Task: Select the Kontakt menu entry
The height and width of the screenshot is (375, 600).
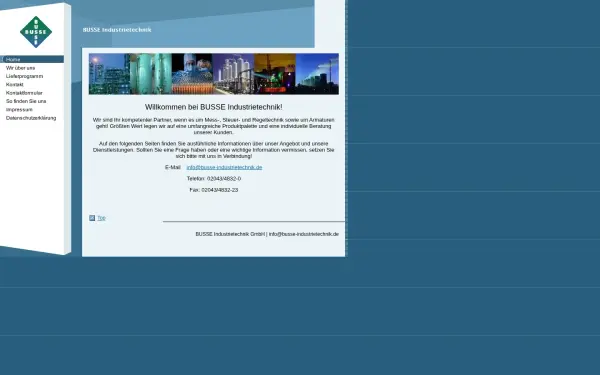Action: coord(15,85)
